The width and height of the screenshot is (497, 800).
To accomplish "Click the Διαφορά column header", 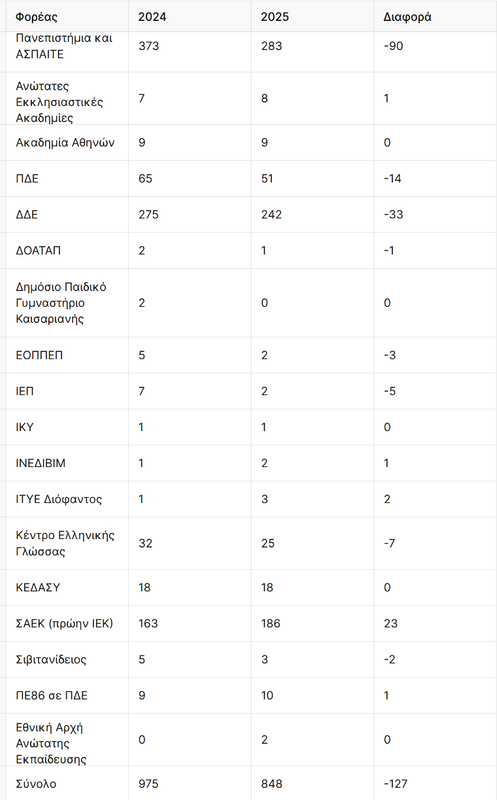I will coord(407,17).
